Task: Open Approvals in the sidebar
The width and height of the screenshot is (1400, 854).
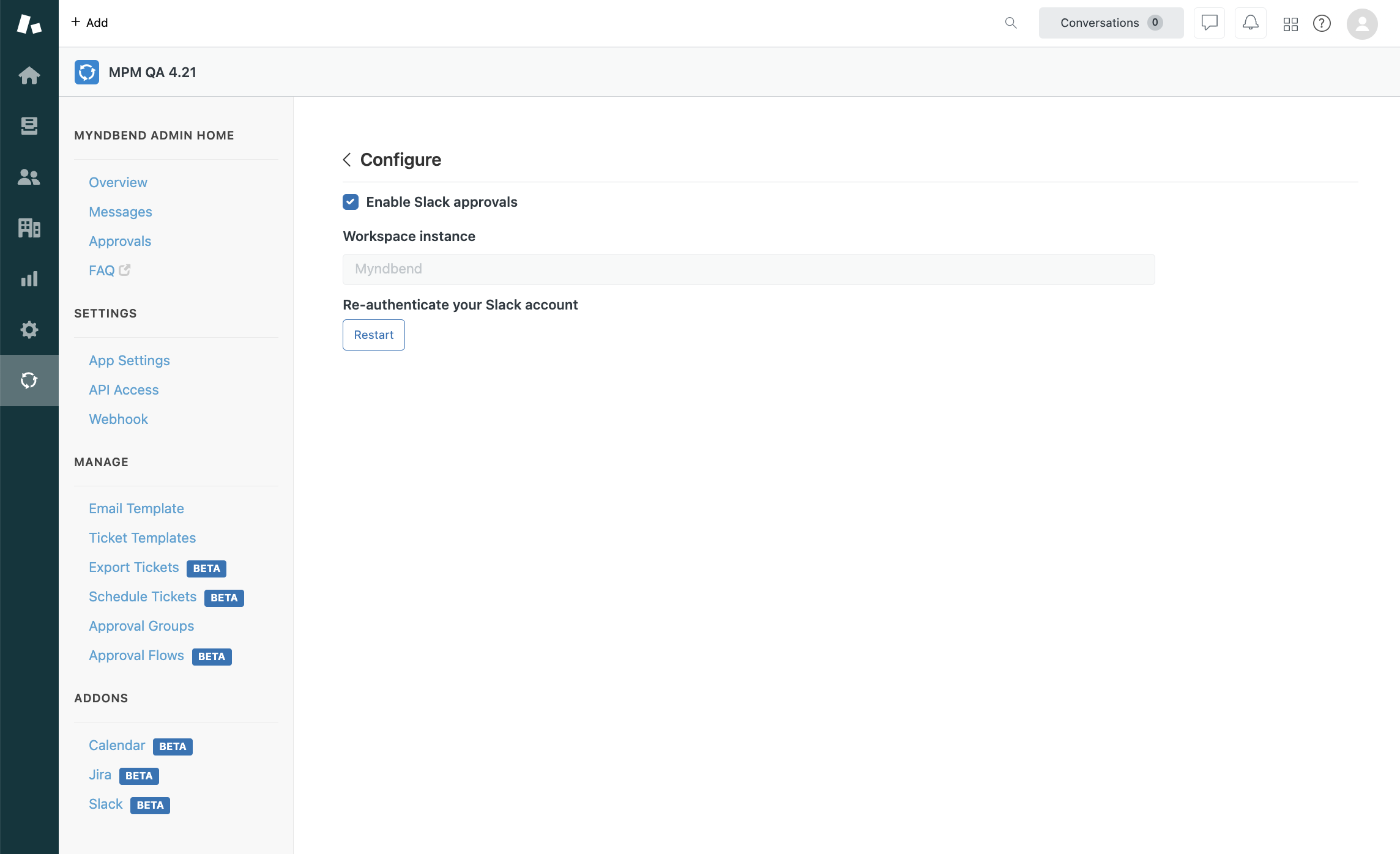Action: click(x=120, y=241)
